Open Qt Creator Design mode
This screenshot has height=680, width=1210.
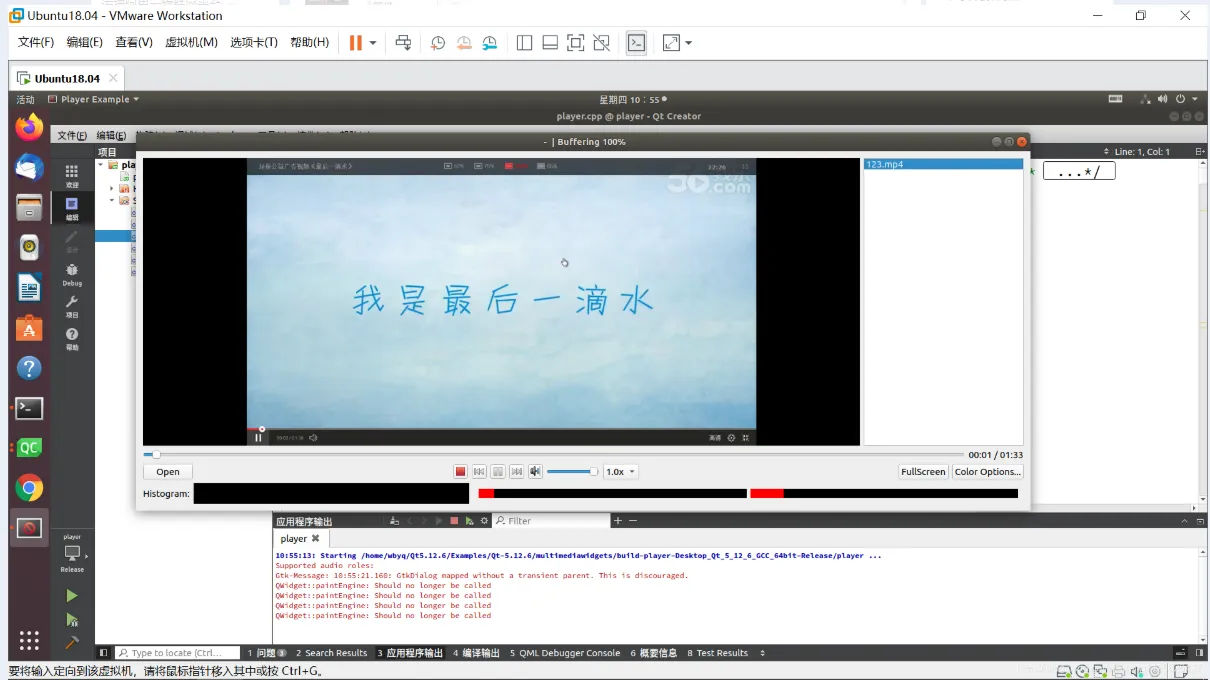click(x=72, y=241)
